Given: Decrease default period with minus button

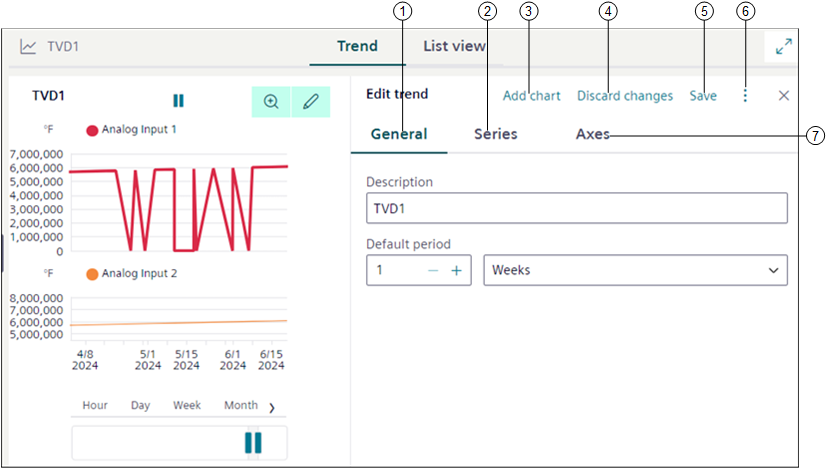Looking at the screenshot, I should (433, 271).
